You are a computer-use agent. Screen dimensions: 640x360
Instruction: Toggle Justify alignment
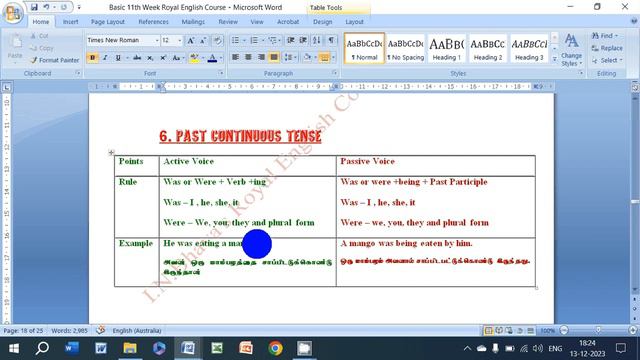[x=274, y=58]
